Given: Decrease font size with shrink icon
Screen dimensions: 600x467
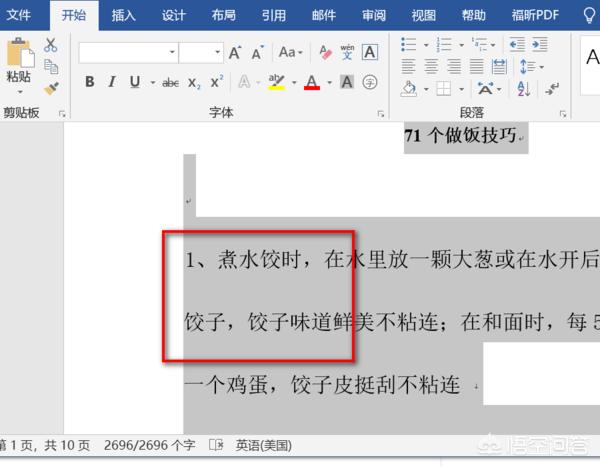Looking at the screenshot, I should (x=258, y=53).
